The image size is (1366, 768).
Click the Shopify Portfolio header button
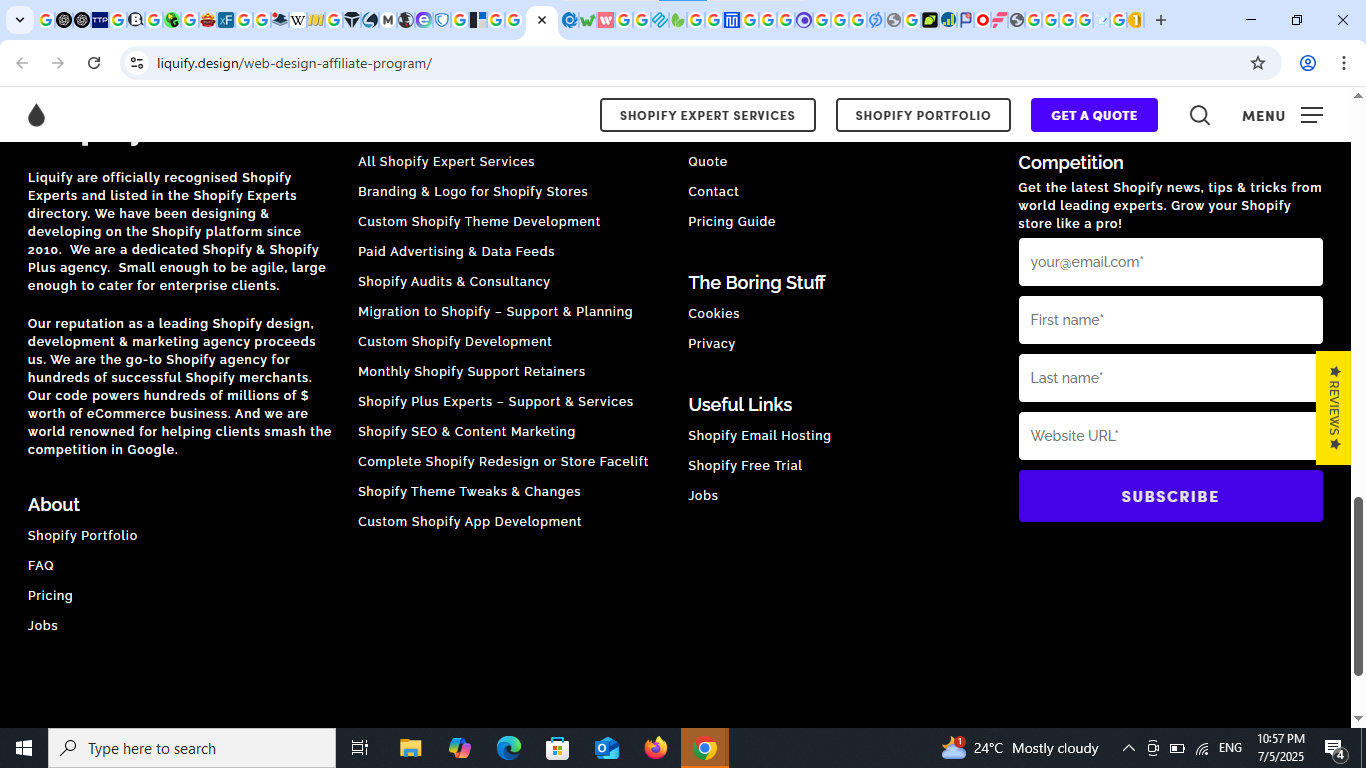[923, 115]
